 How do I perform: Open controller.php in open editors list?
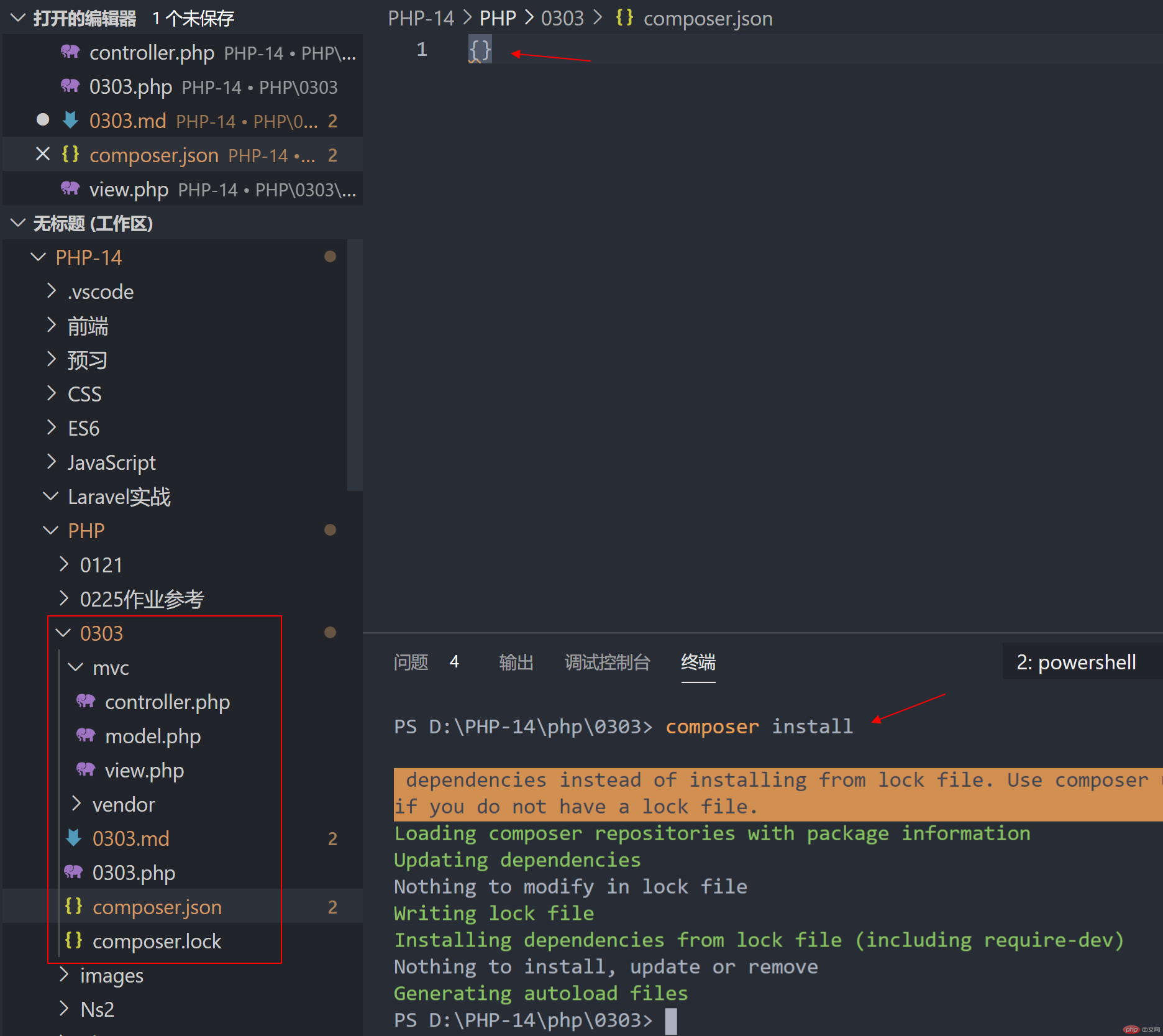[x=183, y=53]
